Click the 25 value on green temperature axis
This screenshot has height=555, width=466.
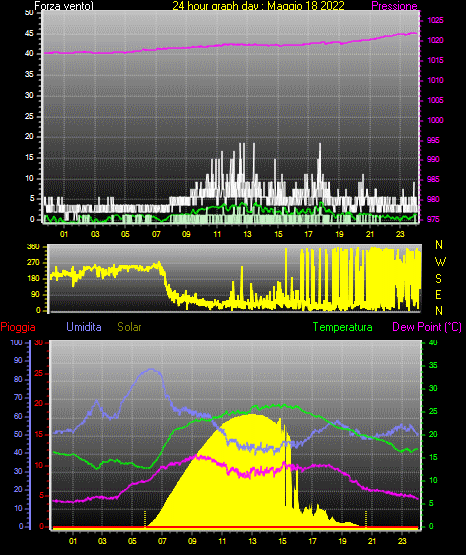coord(433,411)
